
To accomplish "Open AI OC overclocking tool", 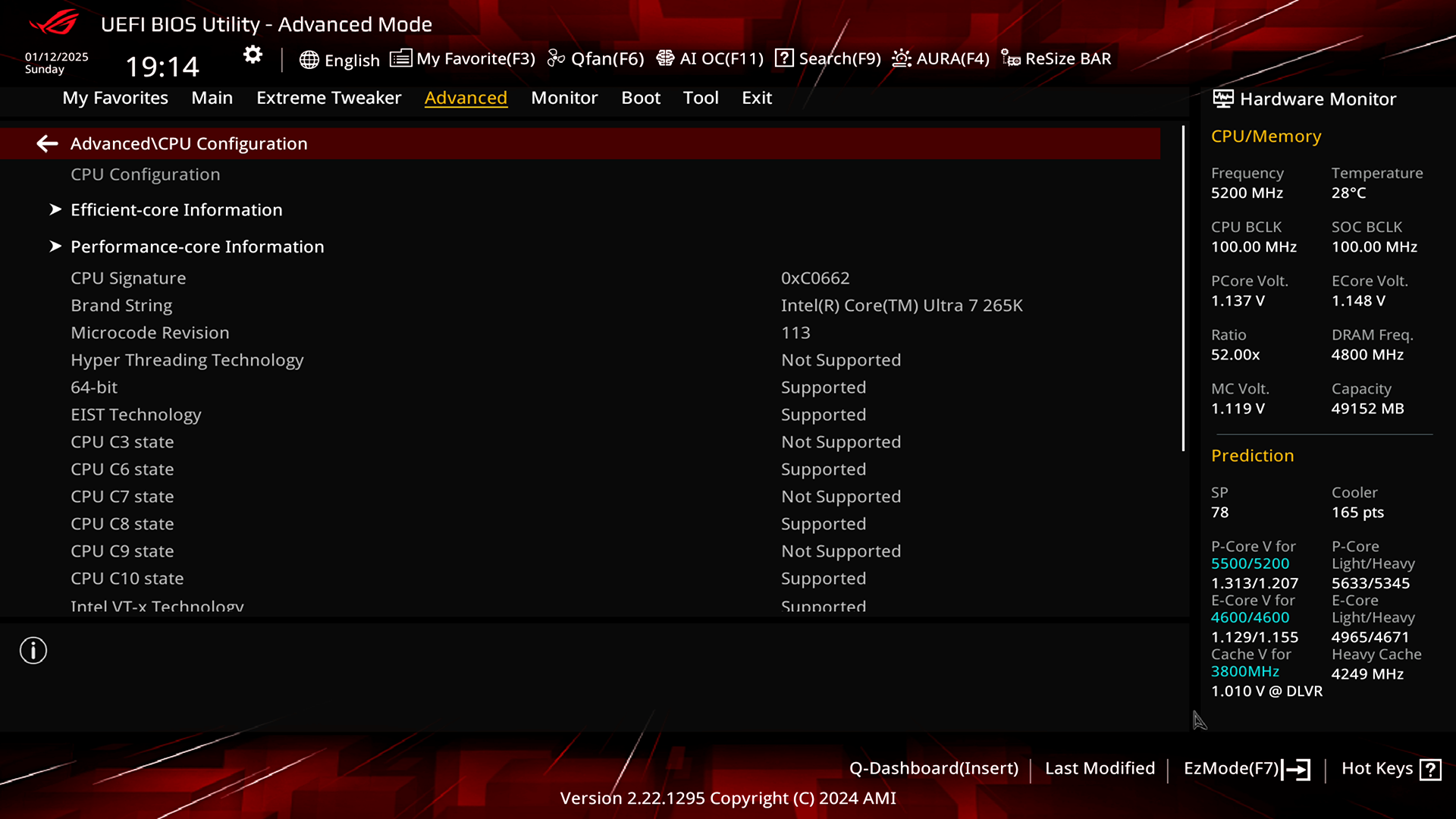I will (x=710, y=58).
